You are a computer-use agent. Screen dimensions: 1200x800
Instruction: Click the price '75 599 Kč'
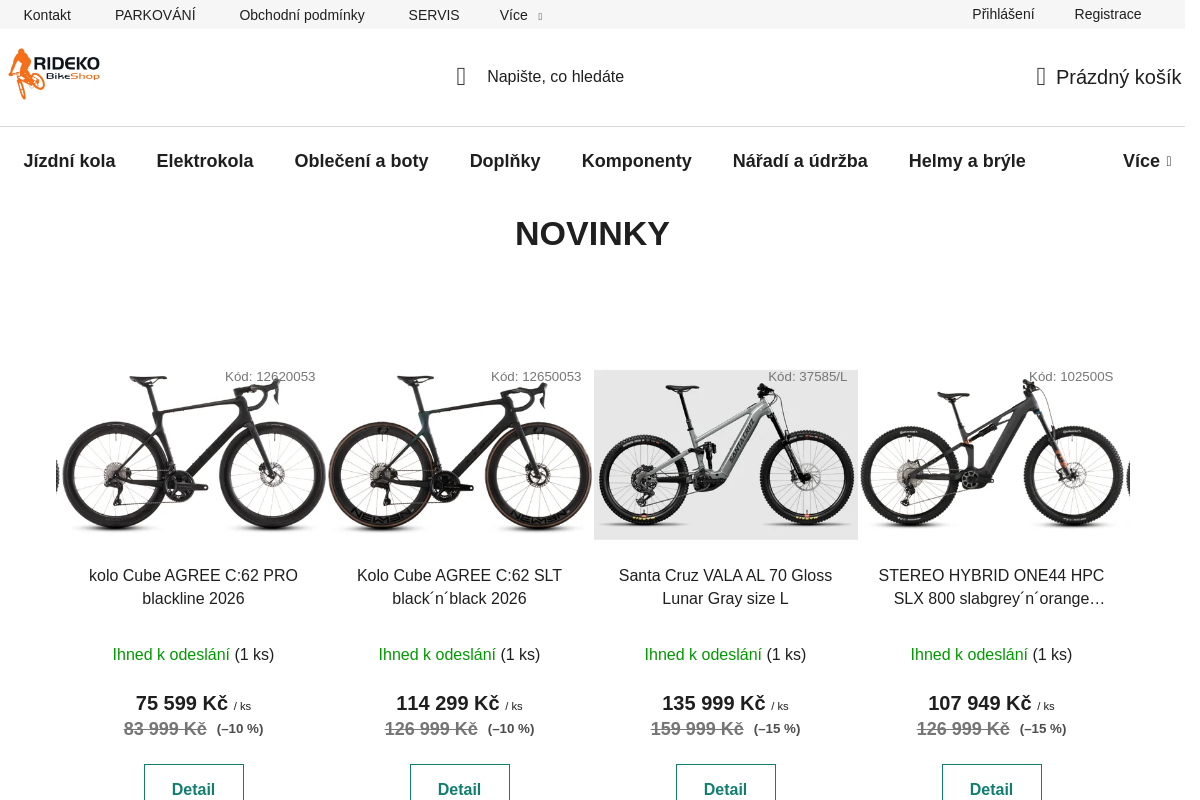click(182, 703)
